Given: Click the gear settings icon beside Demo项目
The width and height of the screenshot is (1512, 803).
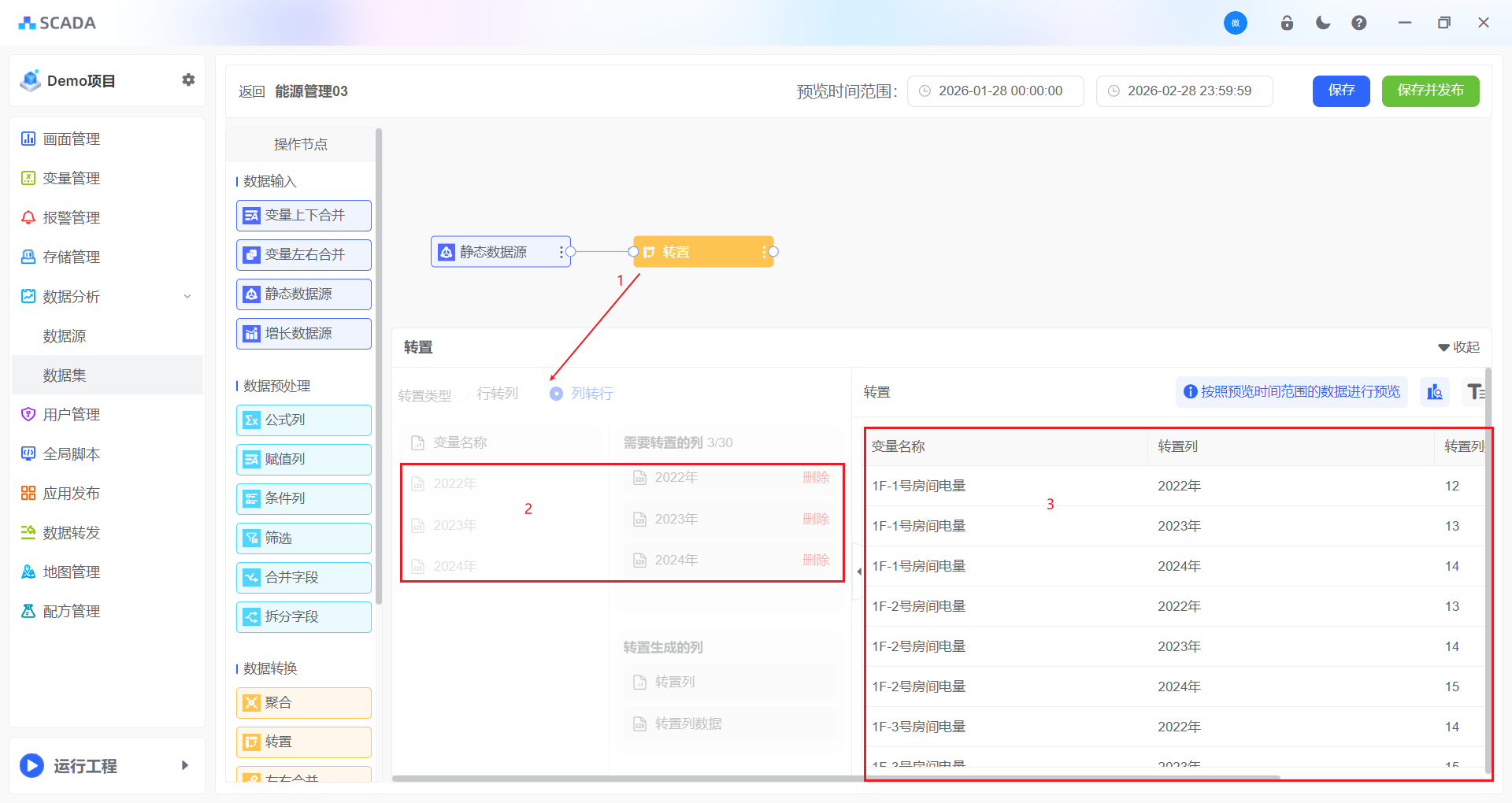Looking at the screenshot, I should (188, 80).
